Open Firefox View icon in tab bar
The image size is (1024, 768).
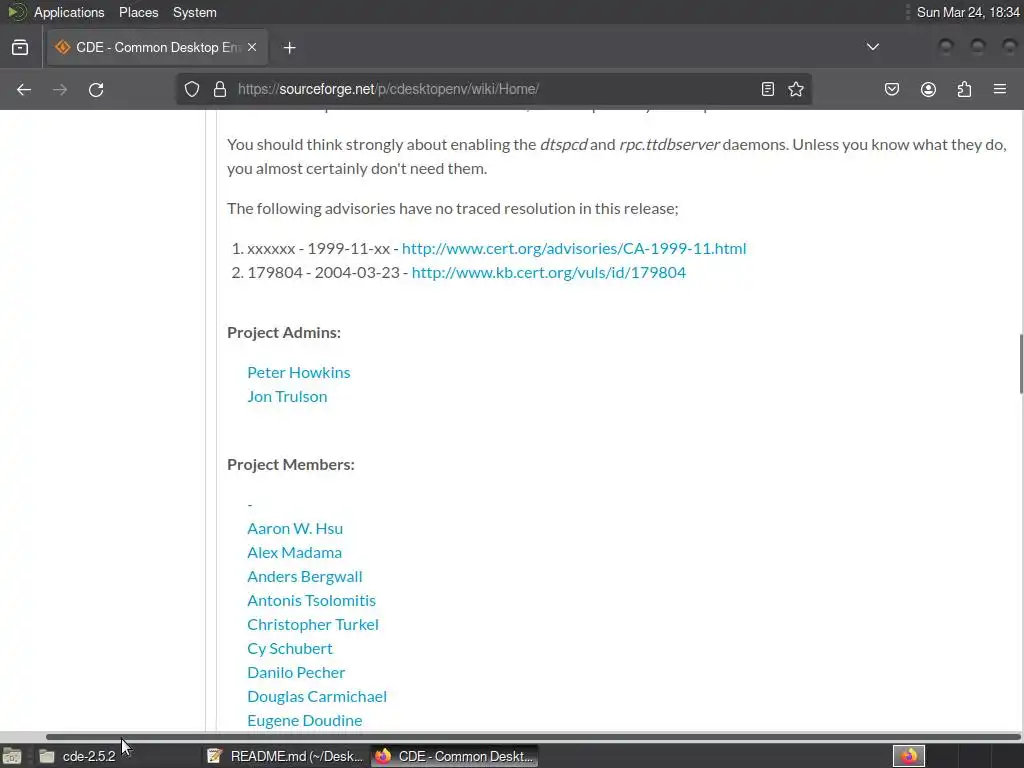[x=20, y=48]
